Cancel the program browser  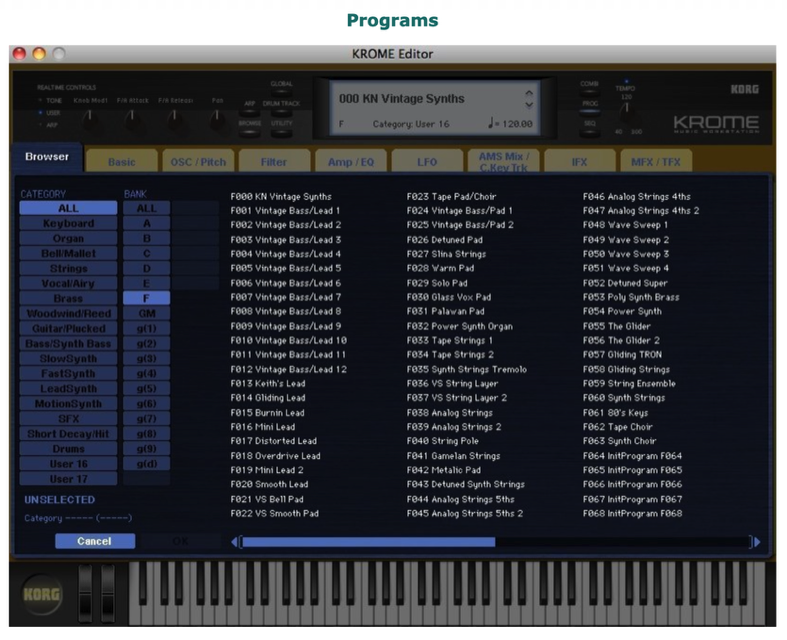(x=95, y=541)
